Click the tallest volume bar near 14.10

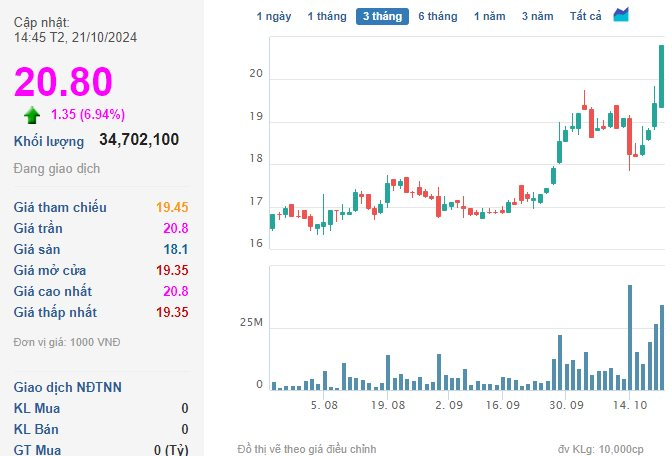pyautogui.click(x=630, y=337)
